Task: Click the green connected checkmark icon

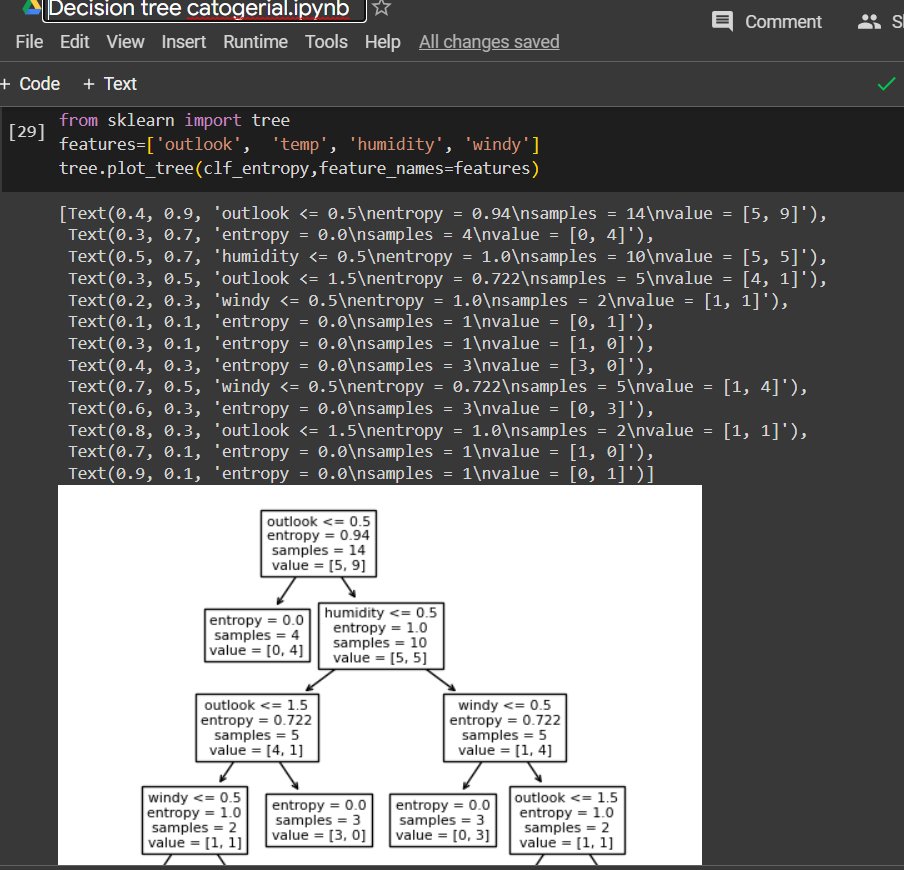Action: (886, 84)
